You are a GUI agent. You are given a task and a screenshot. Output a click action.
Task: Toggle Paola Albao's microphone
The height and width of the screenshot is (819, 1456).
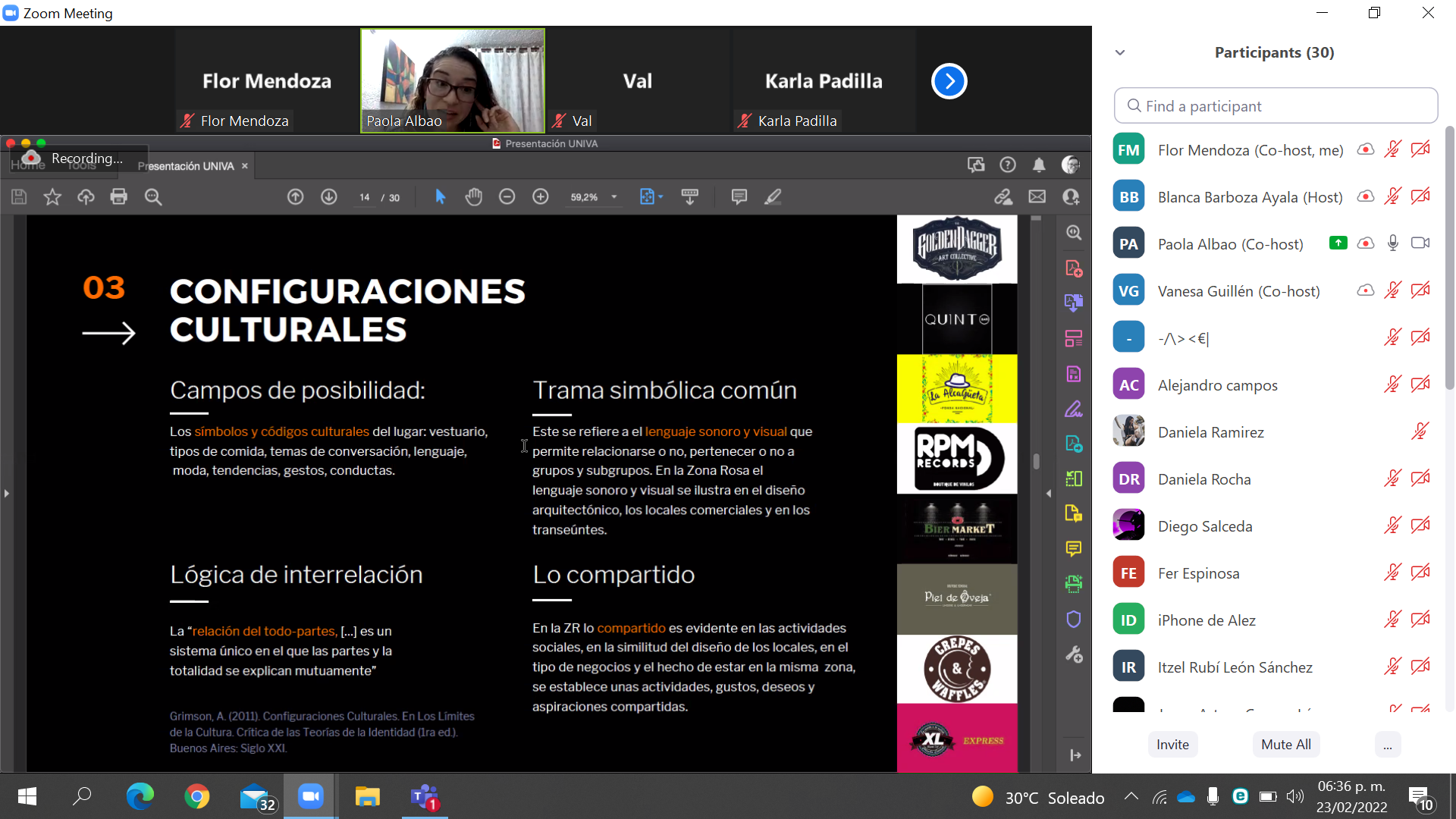tap(1393, 243)
